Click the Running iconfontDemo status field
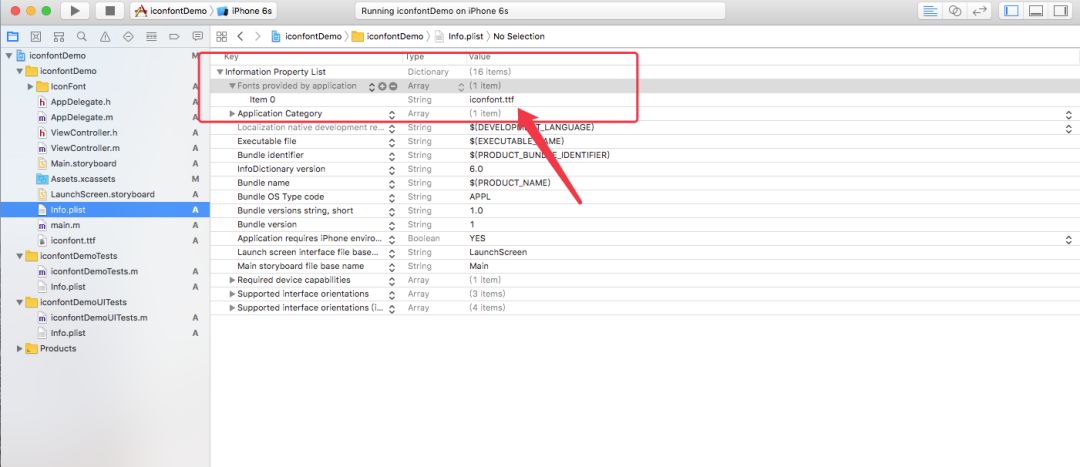This screenshot has width=1080, height=467. 539,11
